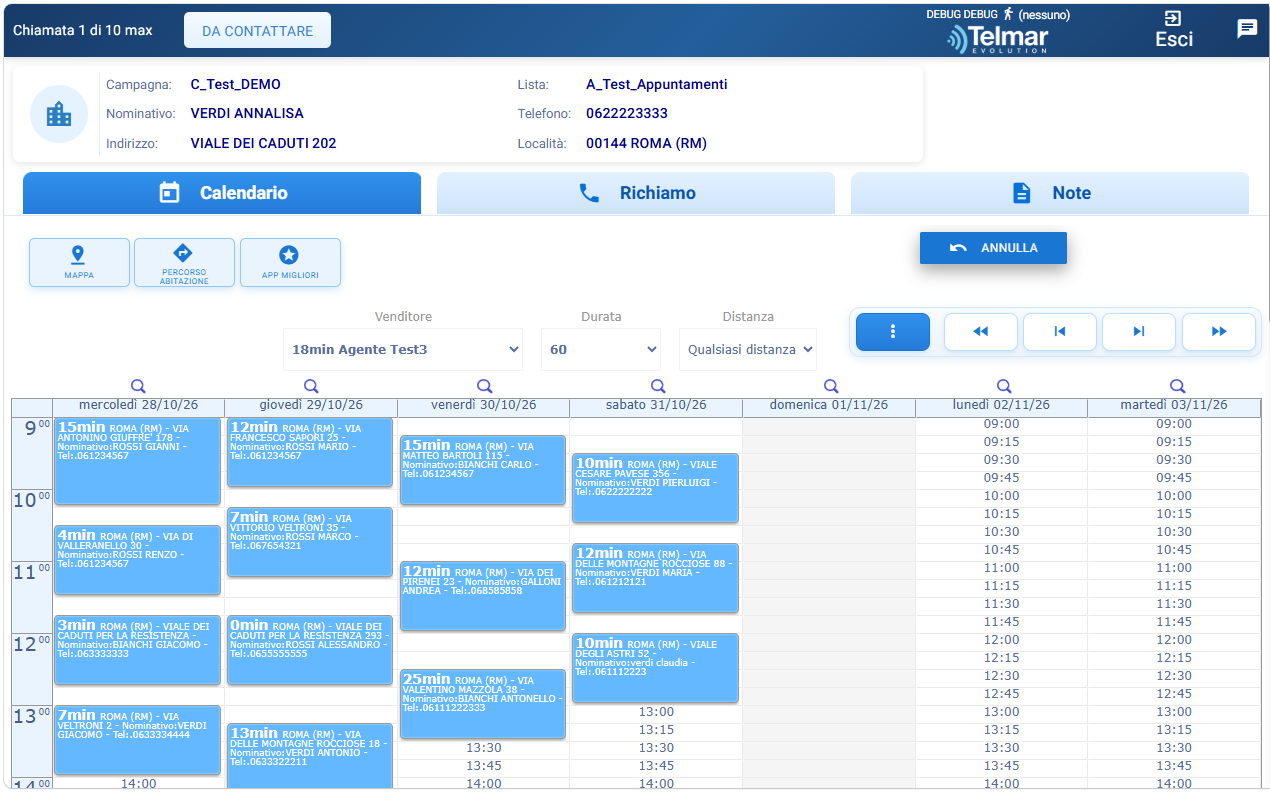Screen dimensions: 1270x792
Task: Click phone number 0622223333
Action: click(x=627, y=114)
